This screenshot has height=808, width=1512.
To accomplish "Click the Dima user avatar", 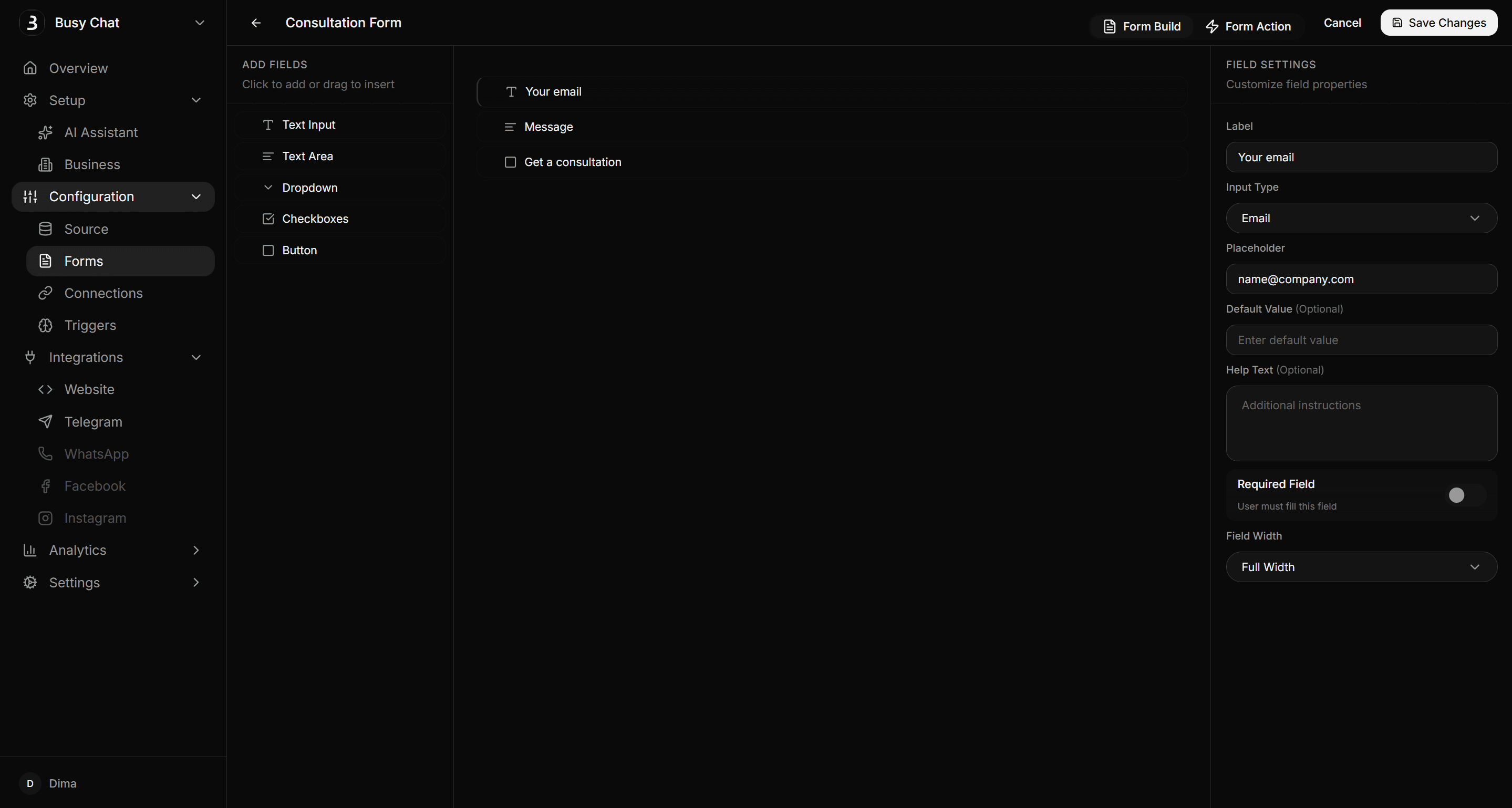I will point(30,783).
